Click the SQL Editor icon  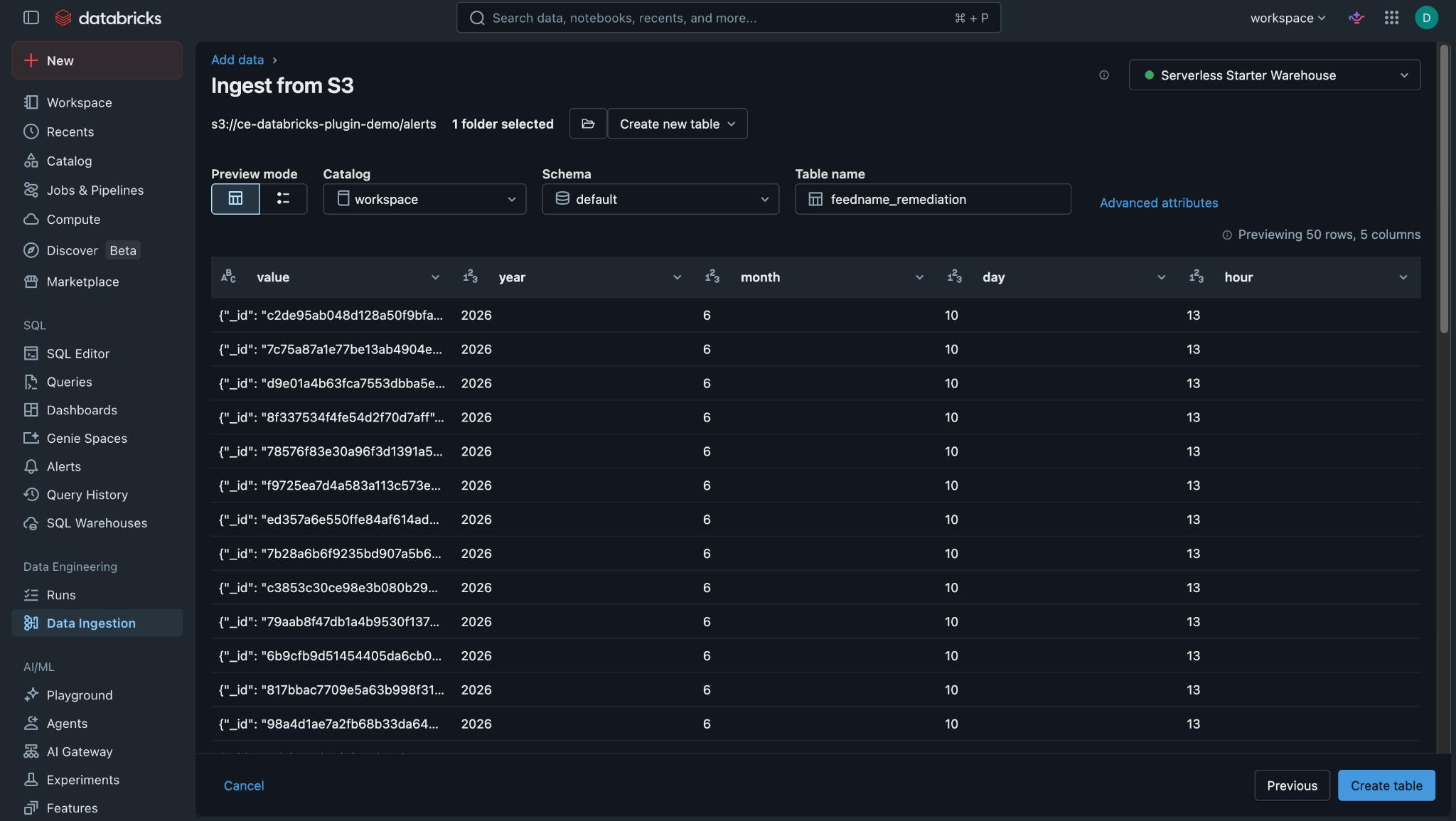coord(31,353)
